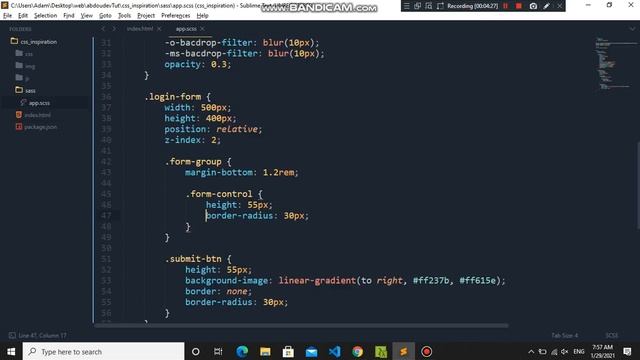Open the File menu
Screen dimensions: 640x360
[7, 16]
